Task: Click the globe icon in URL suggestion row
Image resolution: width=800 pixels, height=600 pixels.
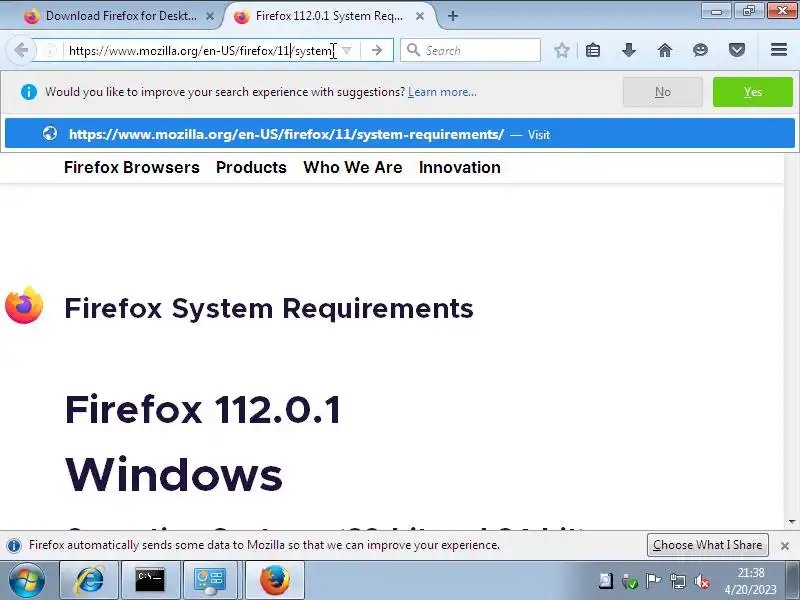Action: pyautogui.click(x=50, y=134)
